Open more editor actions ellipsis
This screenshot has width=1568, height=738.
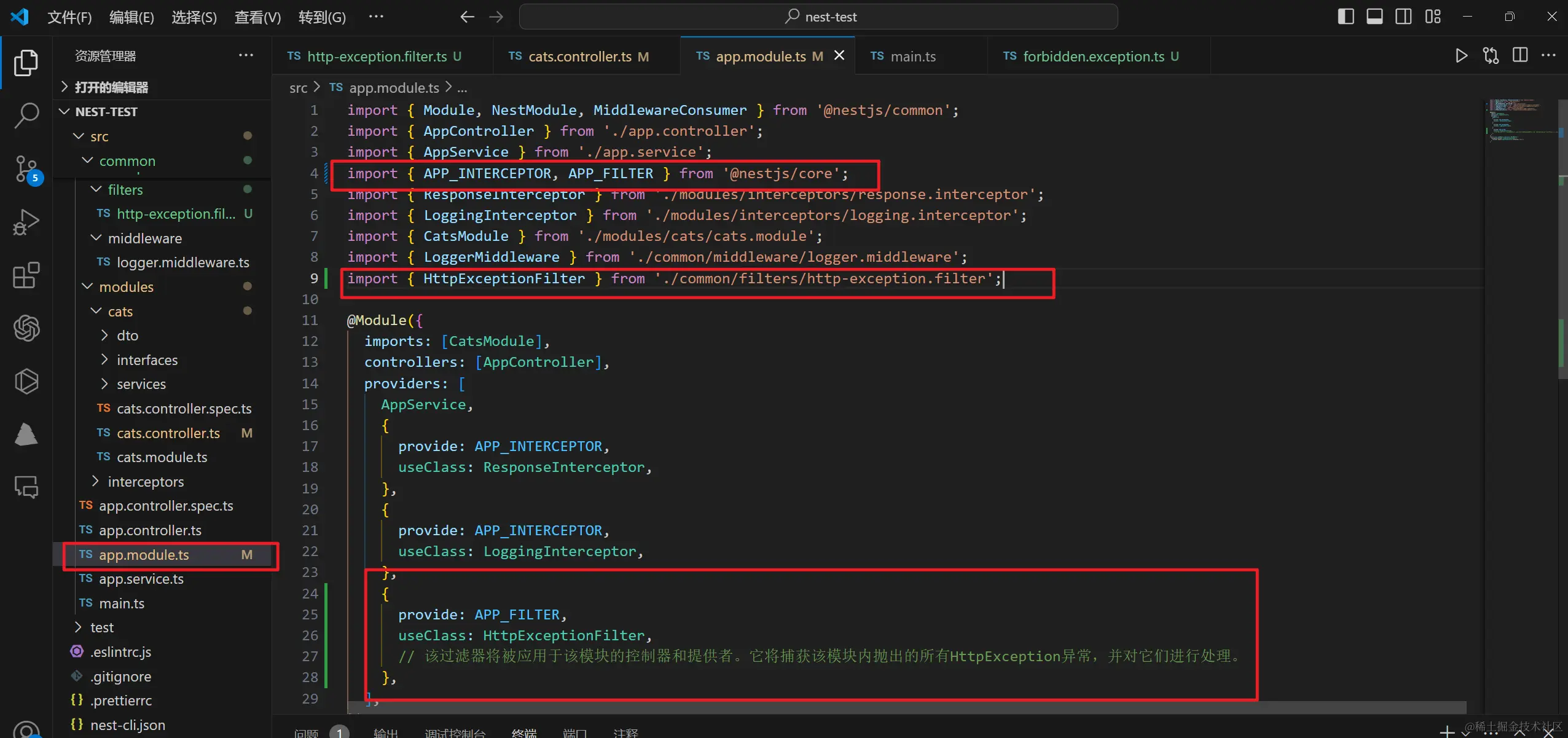pos(1549,55)
